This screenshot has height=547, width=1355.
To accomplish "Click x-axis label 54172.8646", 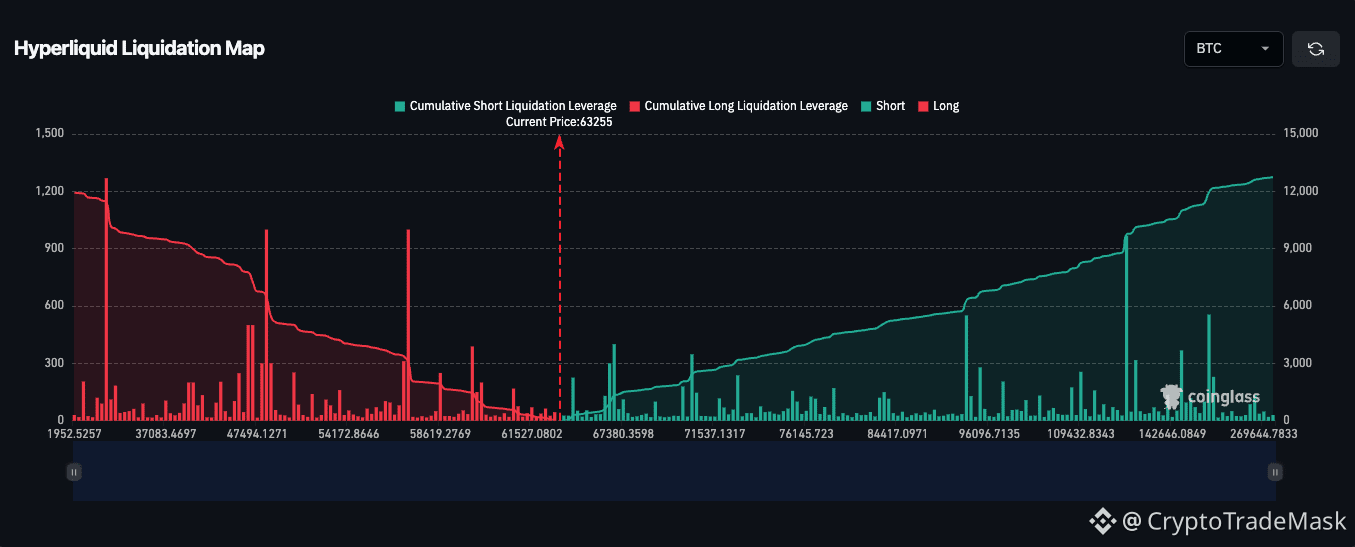I will pos(348,434).
